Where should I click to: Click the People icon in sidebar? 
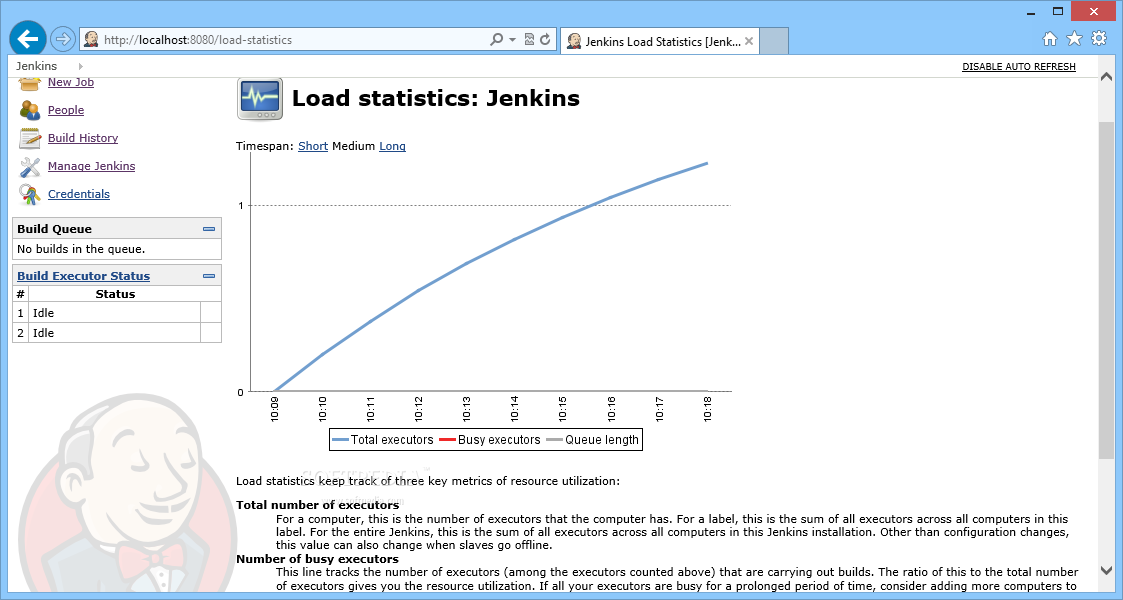(30, 110)
